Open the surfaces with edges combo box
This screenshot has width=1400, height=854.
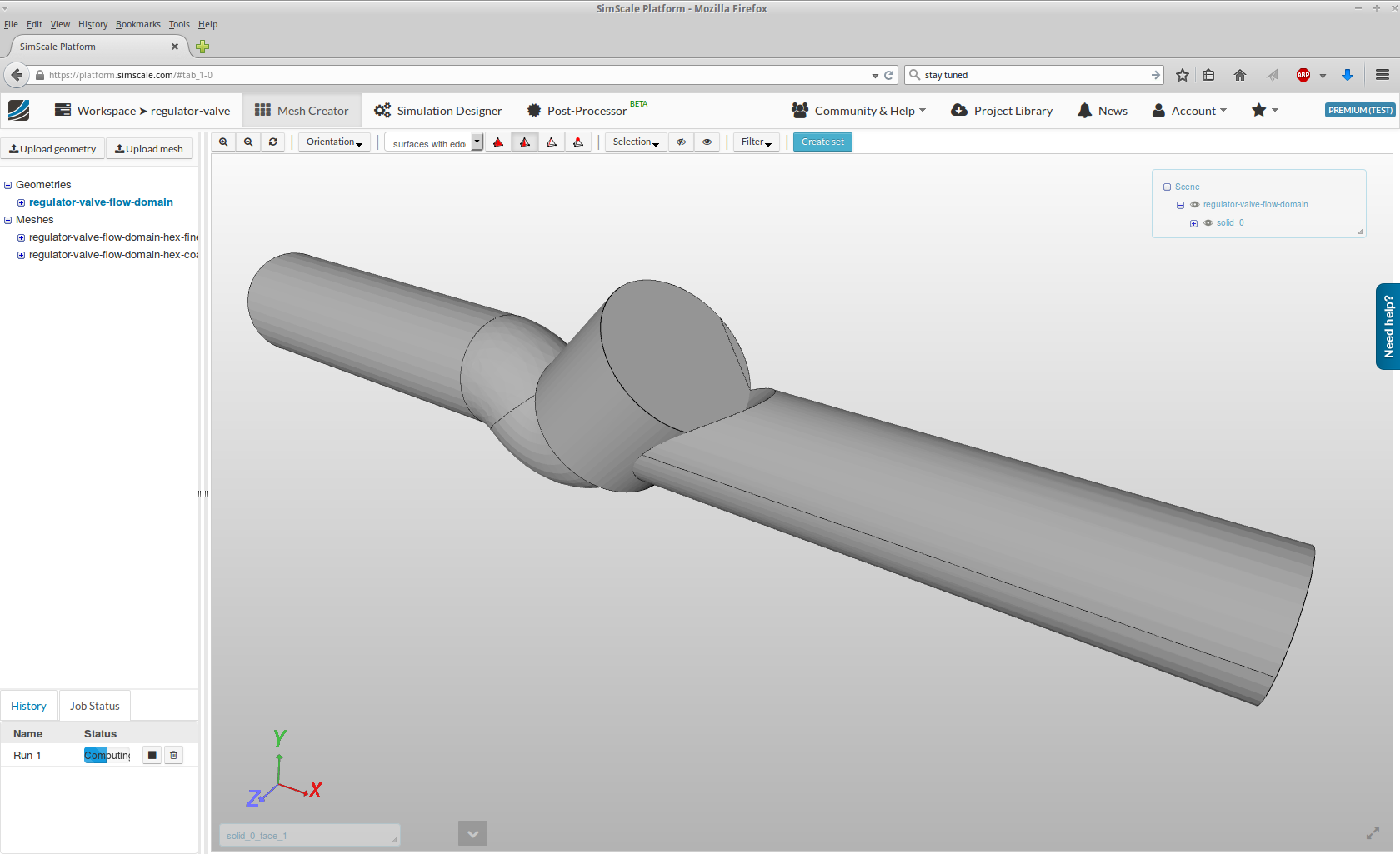click(x=477, y=142)
